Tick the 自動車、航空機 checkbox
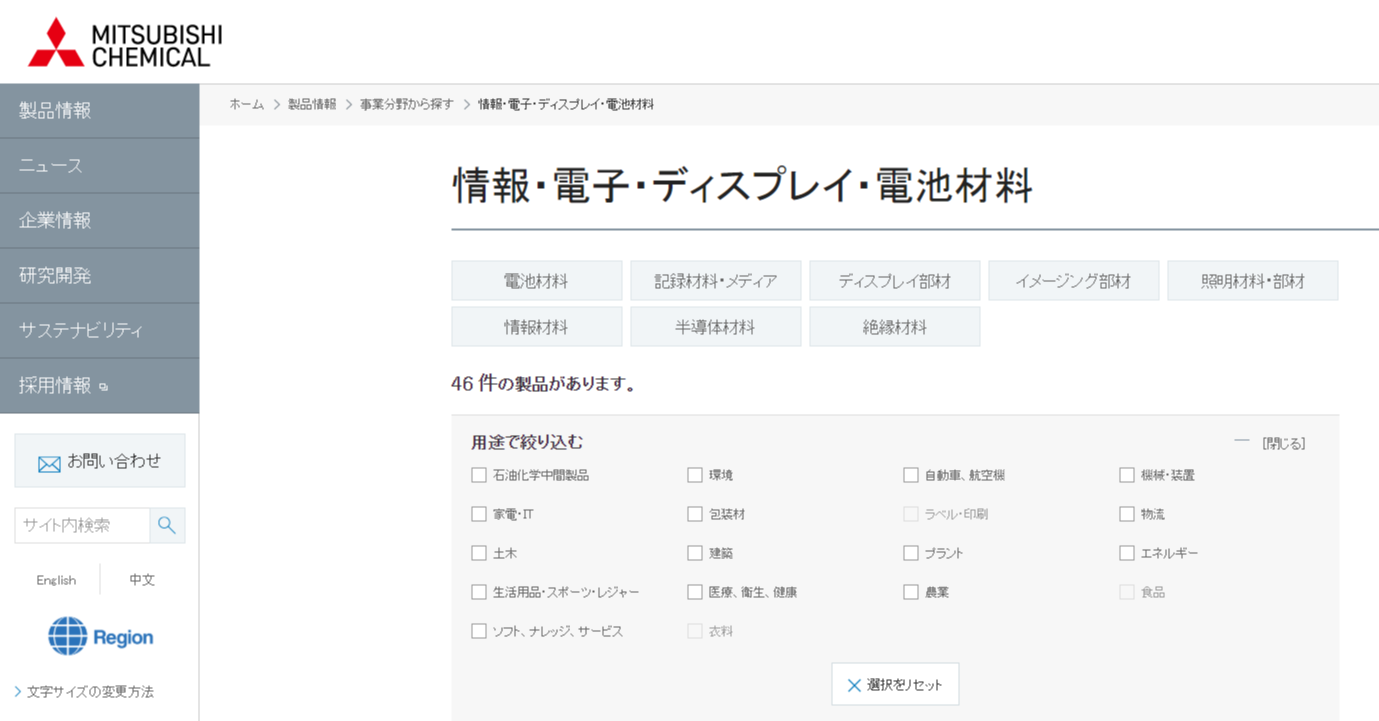 (911, 475)
